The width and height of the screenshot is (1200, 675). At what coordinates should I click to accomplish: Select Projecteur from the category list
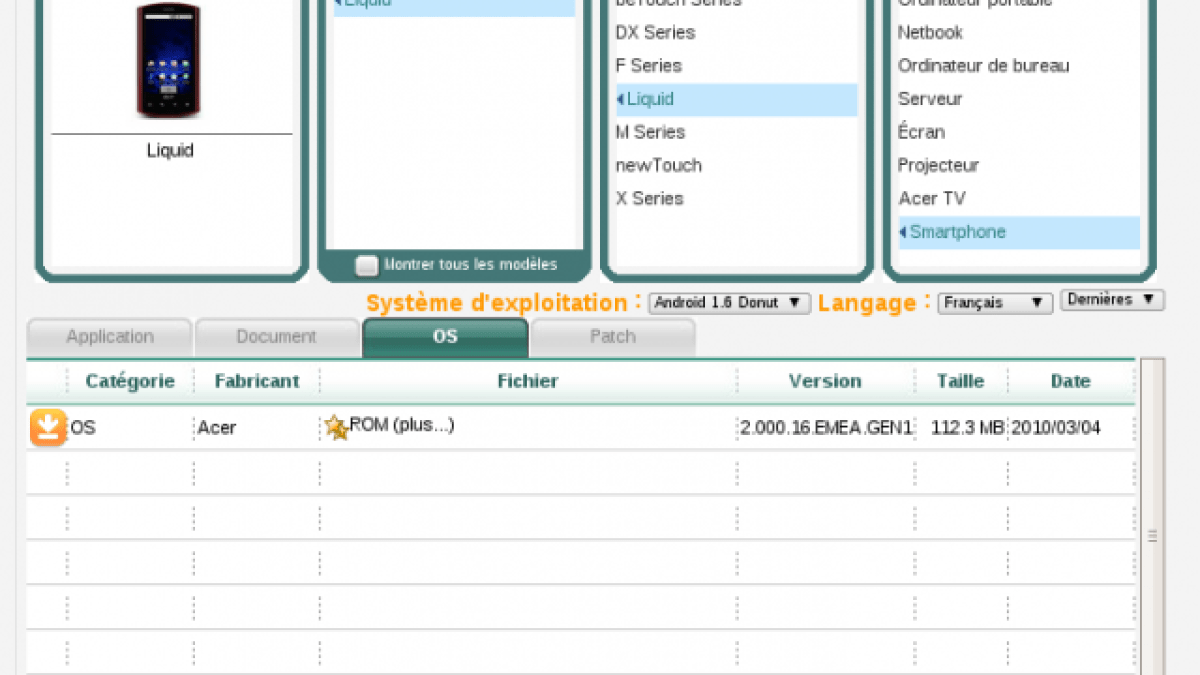click(x=938, y=165)
